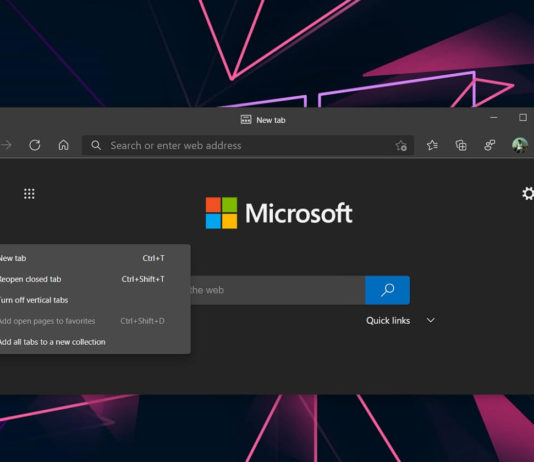Viewport: 534px width, 462px height.
Task: Add this page to favorites star
Action: [401, 146]
